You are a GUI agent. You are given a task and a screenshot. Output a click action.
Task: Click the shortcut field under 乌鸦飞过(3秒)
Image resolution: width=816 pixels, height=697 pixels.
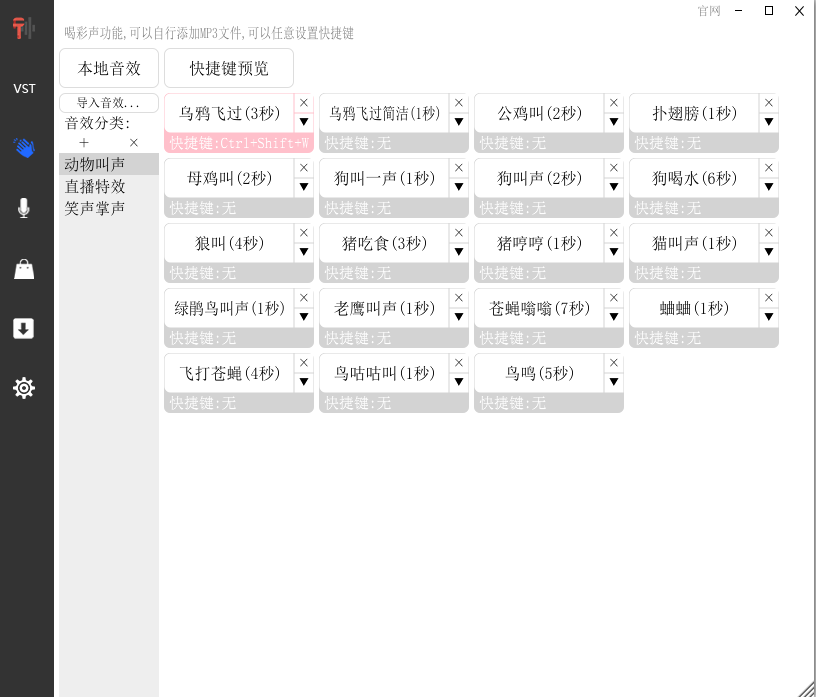coord(239,143)
